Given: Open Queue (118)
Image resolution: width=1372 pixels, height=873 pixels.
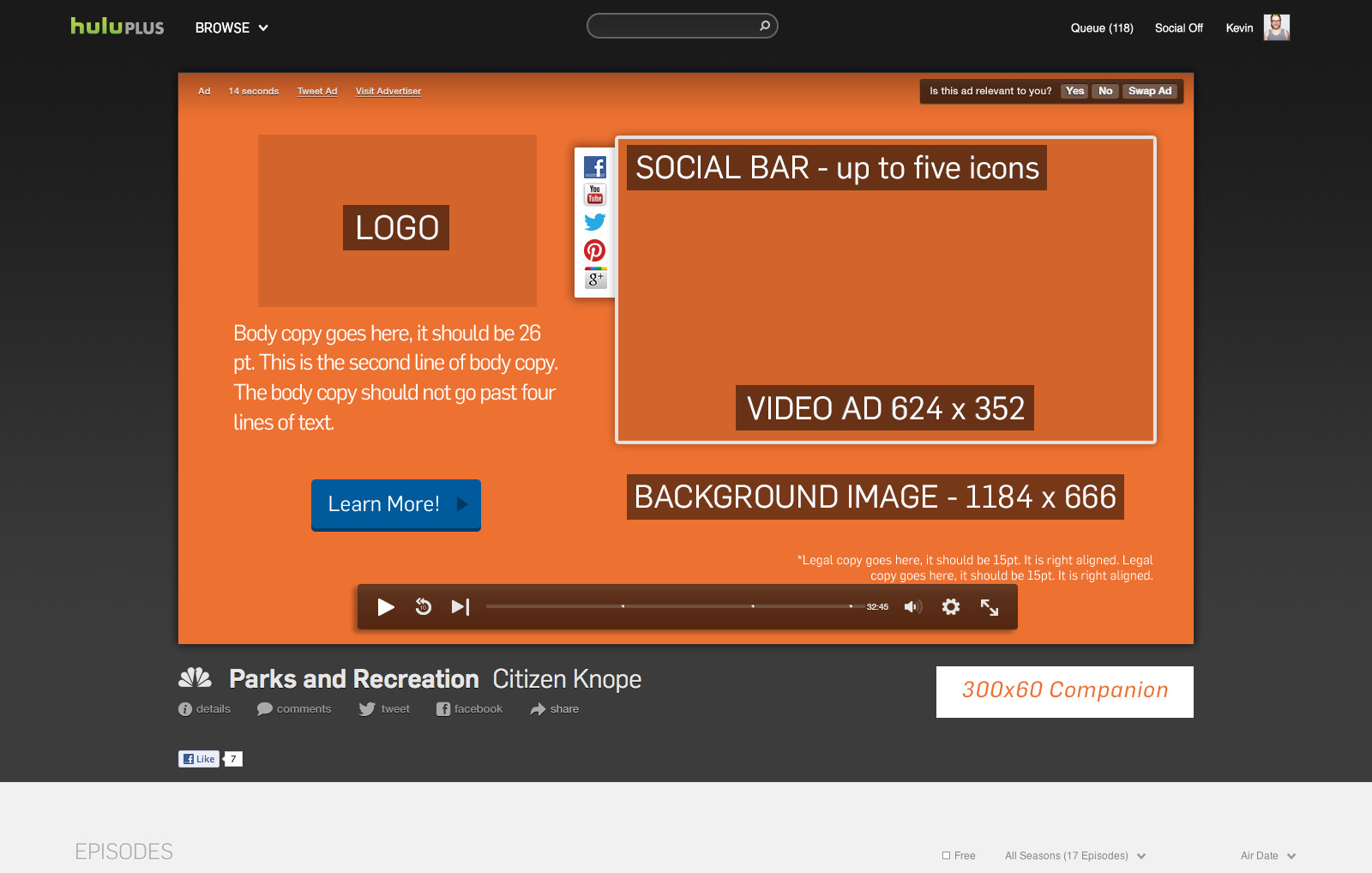Looking at the screenshot, I should (1102, 28).
